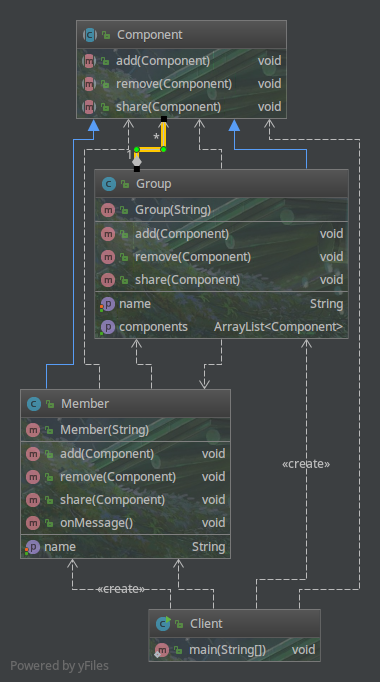Click public visibility icon next to Component title
Viewport: 380px width, 682px height.
106,35
